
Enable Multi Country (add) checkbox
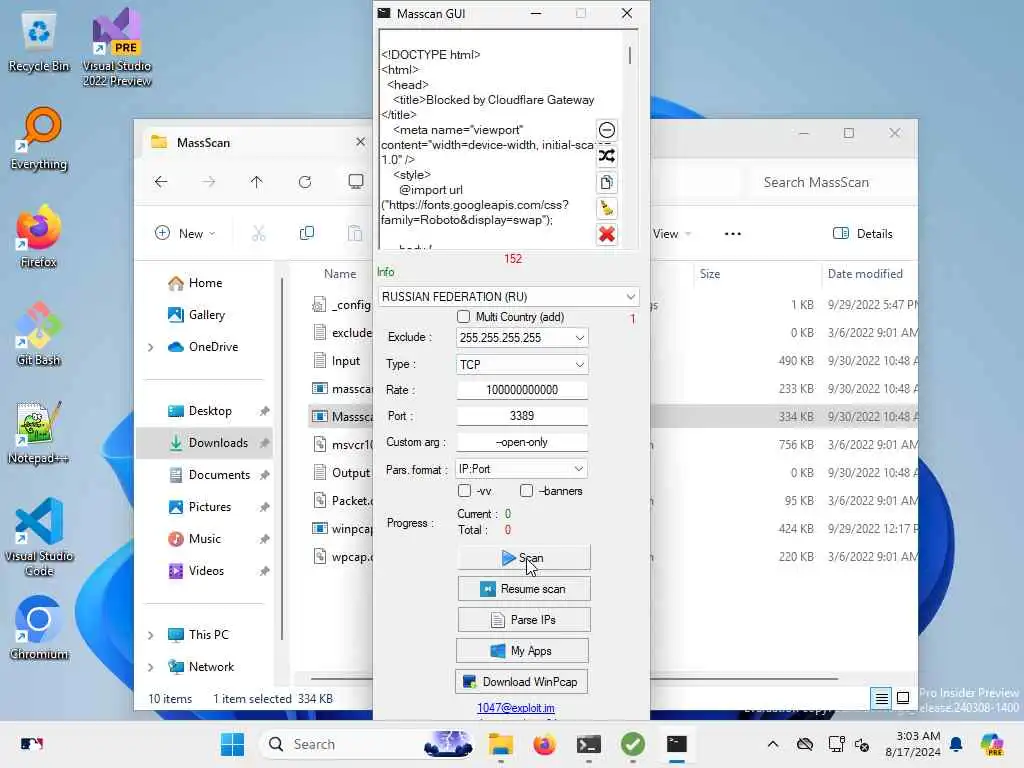pyautogui.click(x=464, y=317)
